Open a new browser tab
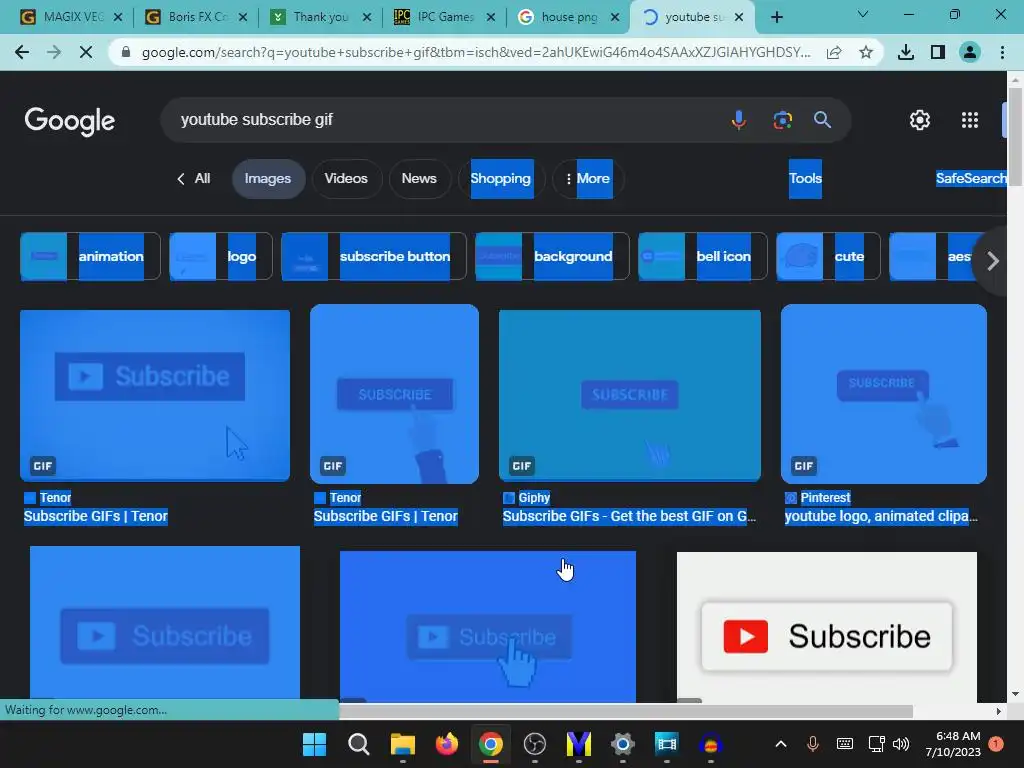The width and height of the screenshot is (1024, 768). click(776, 17)
